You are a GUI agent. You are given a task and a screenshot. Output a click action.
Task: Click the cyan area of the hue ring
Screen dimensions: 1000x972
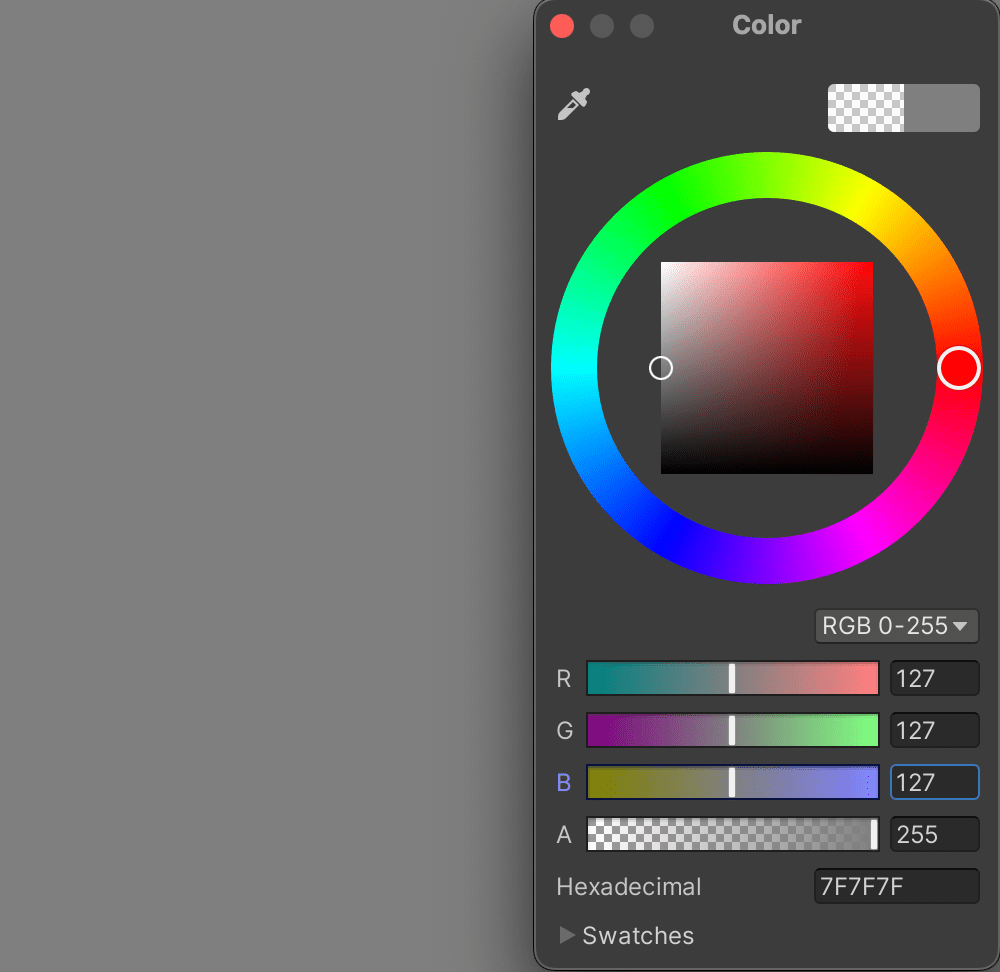click(x=574, y=370)
